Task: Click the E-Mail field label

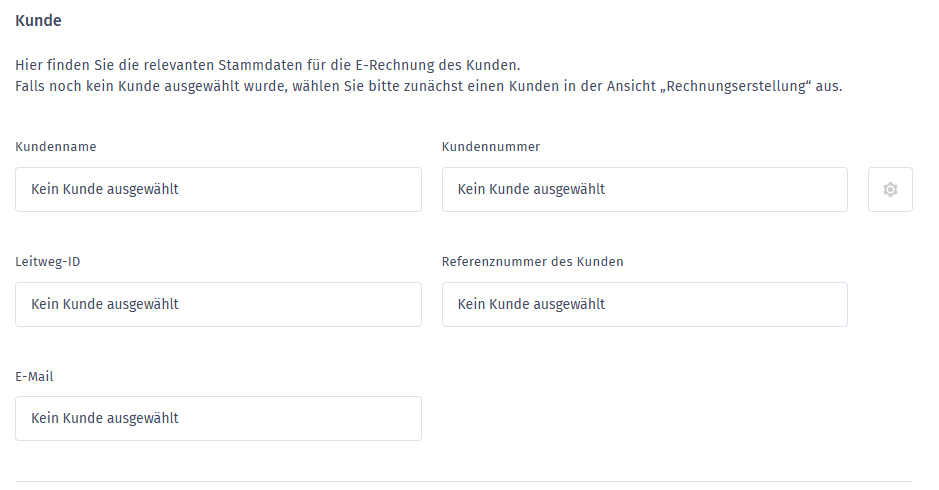Action: (x=34, y=377)
